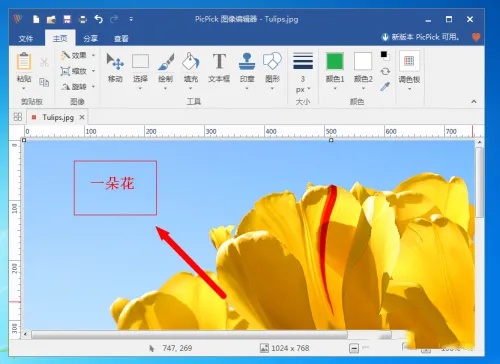Collapse the ribbon with the up chevron
Image resolution: width=500 pixels, height=364 pixels.
474,101
